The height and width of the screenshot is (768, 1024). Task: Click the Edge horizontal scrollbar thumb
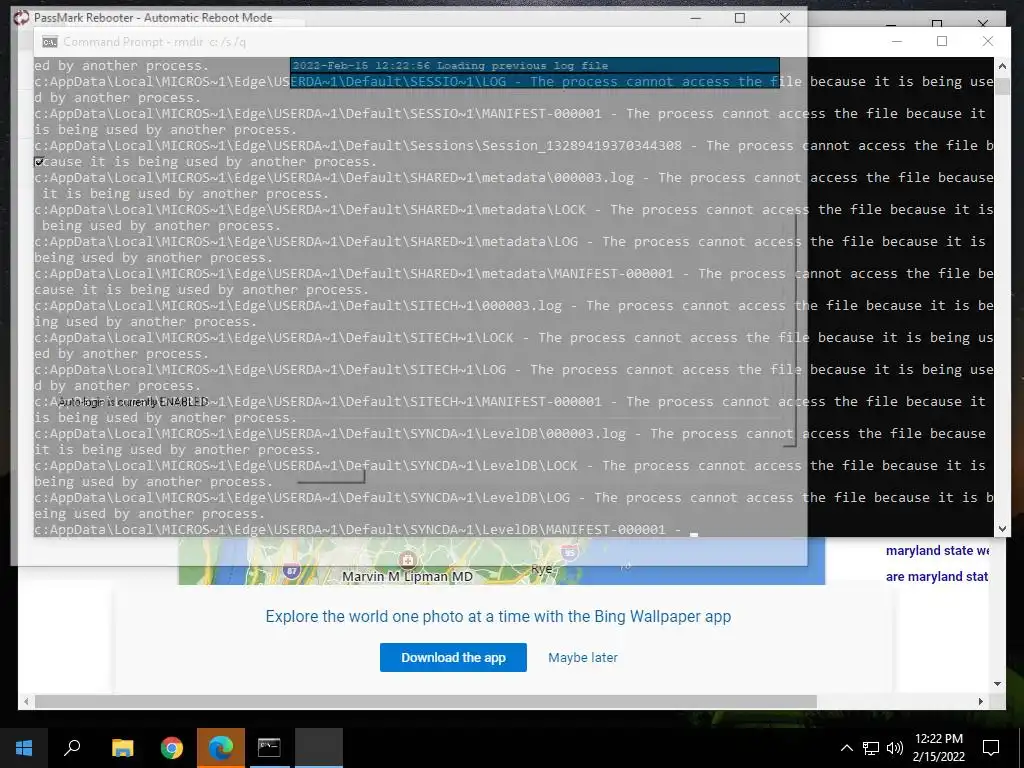426,701
